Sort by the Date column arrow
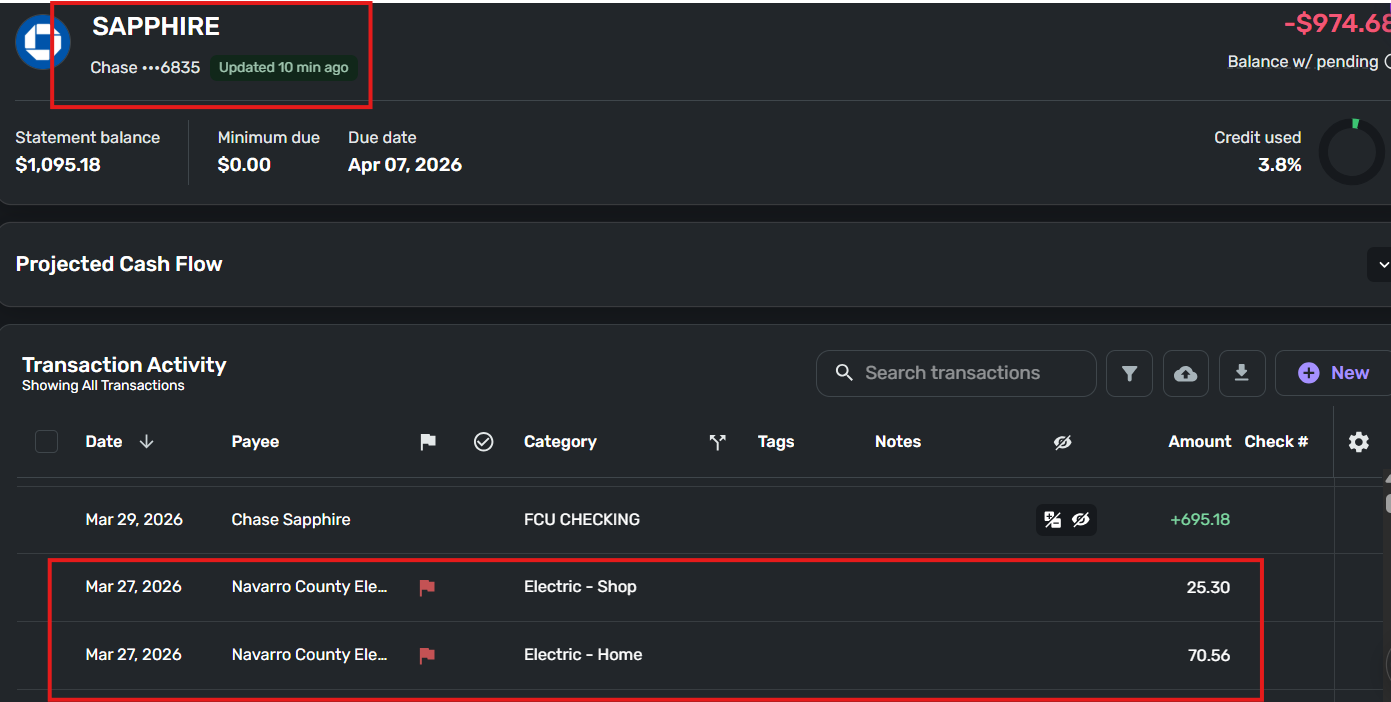 coord(146,442)
